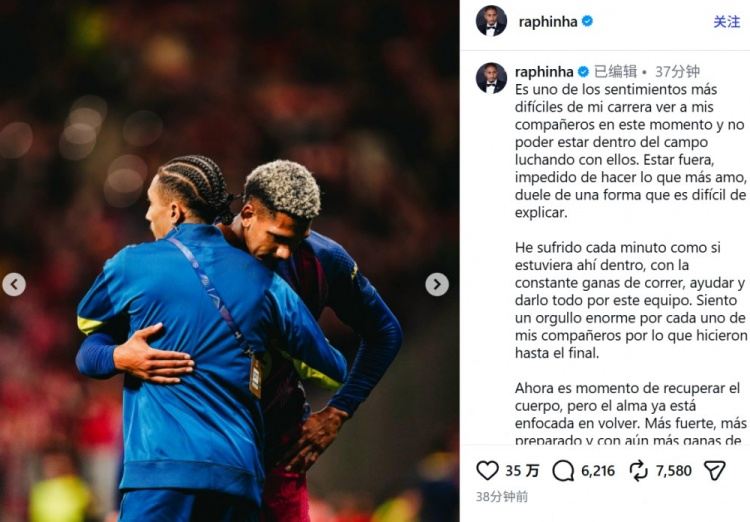Open the raphinha username link in the header
Viewport: 750px width, 522px height.
tap(548, 22)
